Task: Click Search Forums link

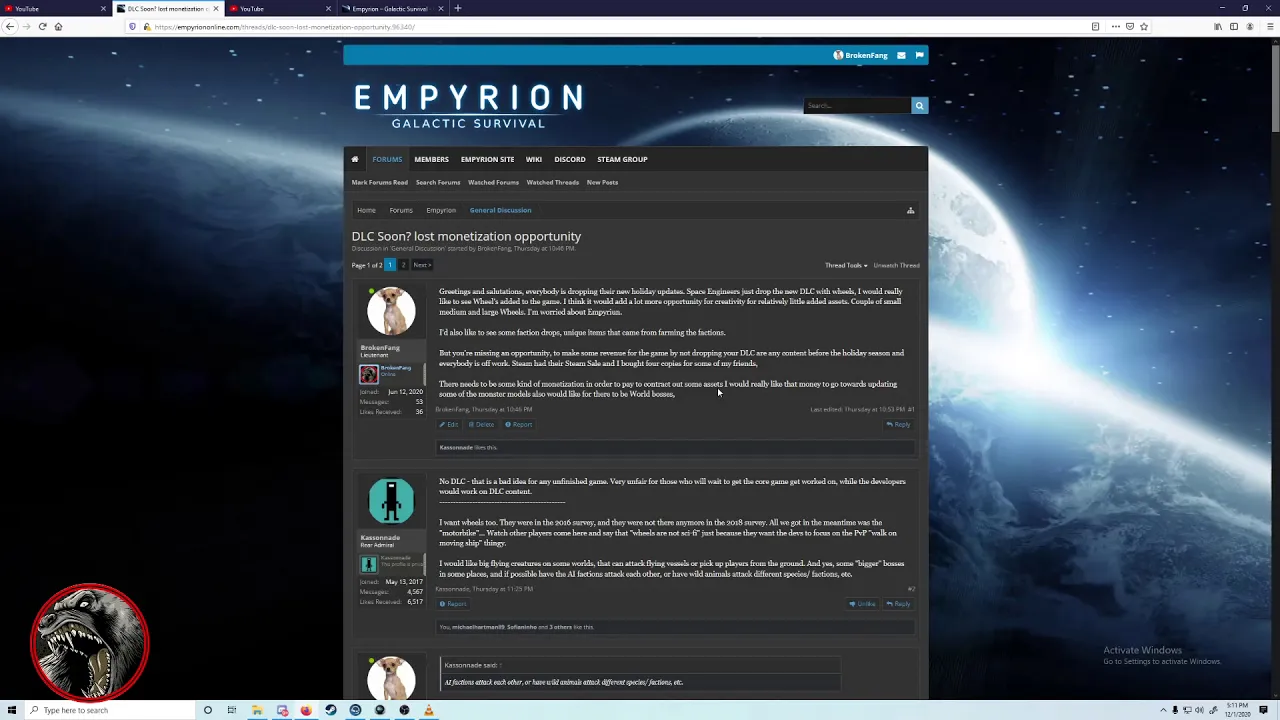Action: pos(438,182)
